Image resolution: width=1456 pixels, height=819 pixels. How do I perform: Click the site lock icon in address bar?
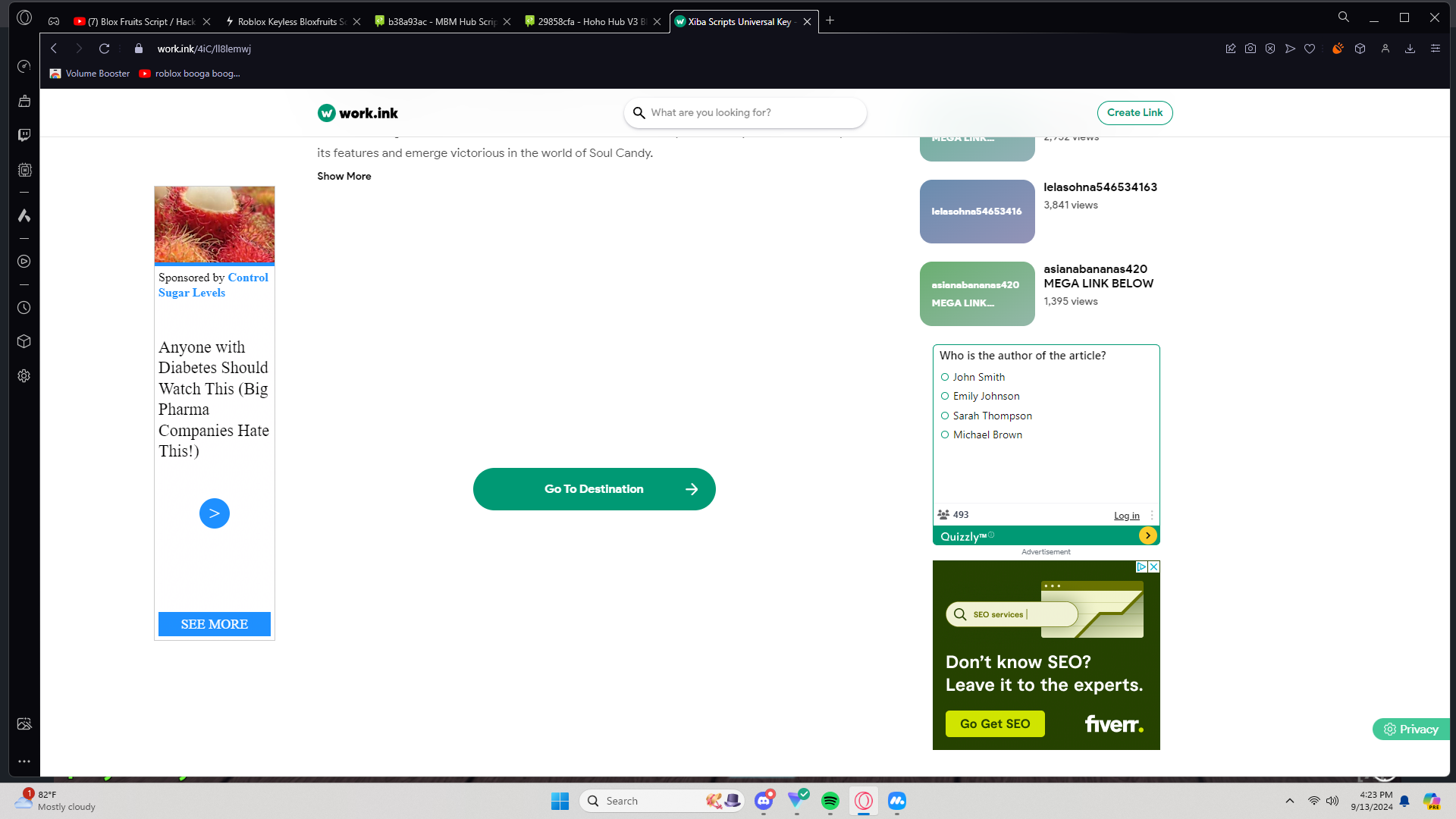[x=138, y=49]
